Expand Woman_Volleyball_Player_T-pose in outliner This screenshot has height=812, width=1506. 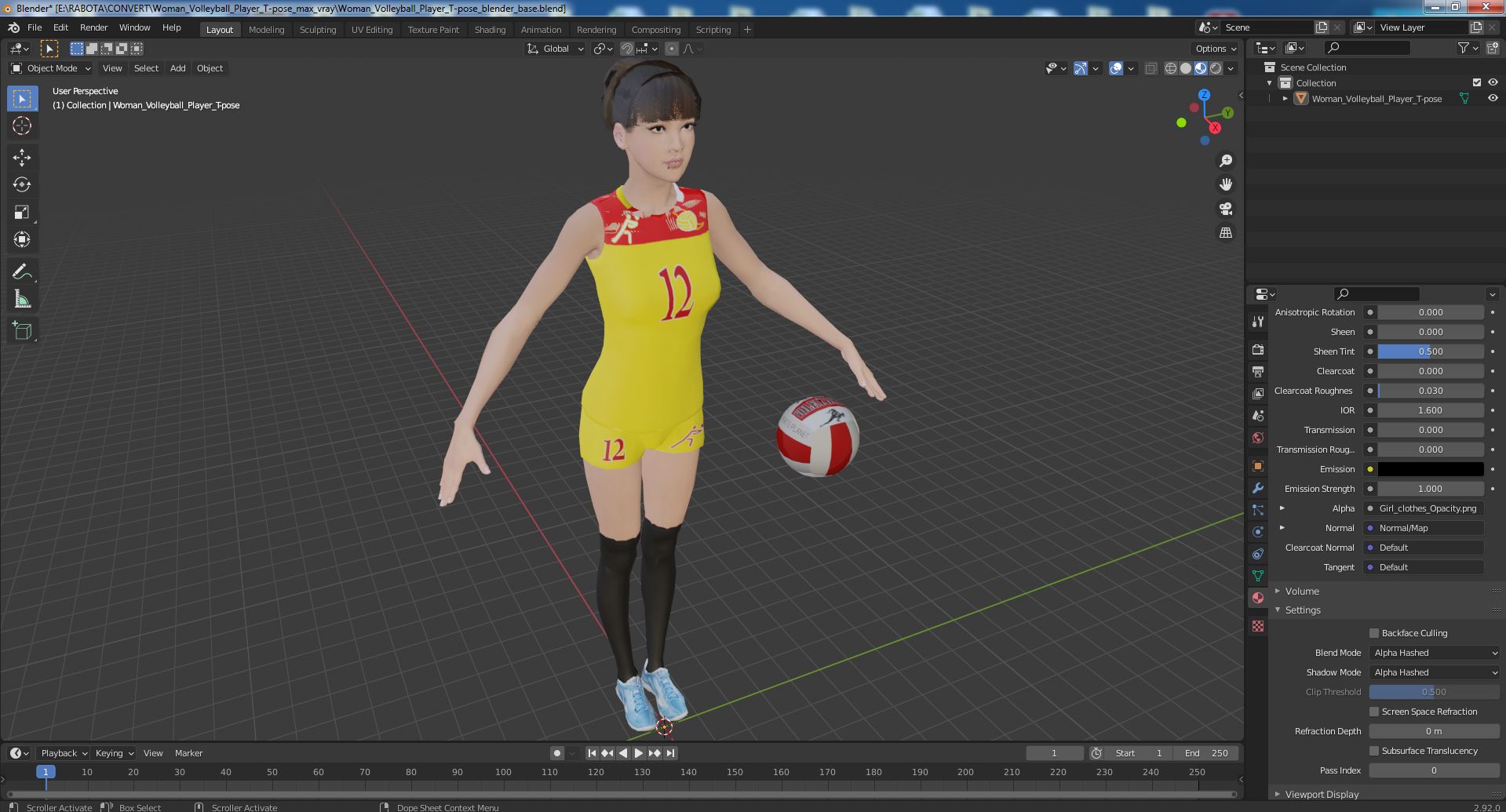click(1285, 99)
